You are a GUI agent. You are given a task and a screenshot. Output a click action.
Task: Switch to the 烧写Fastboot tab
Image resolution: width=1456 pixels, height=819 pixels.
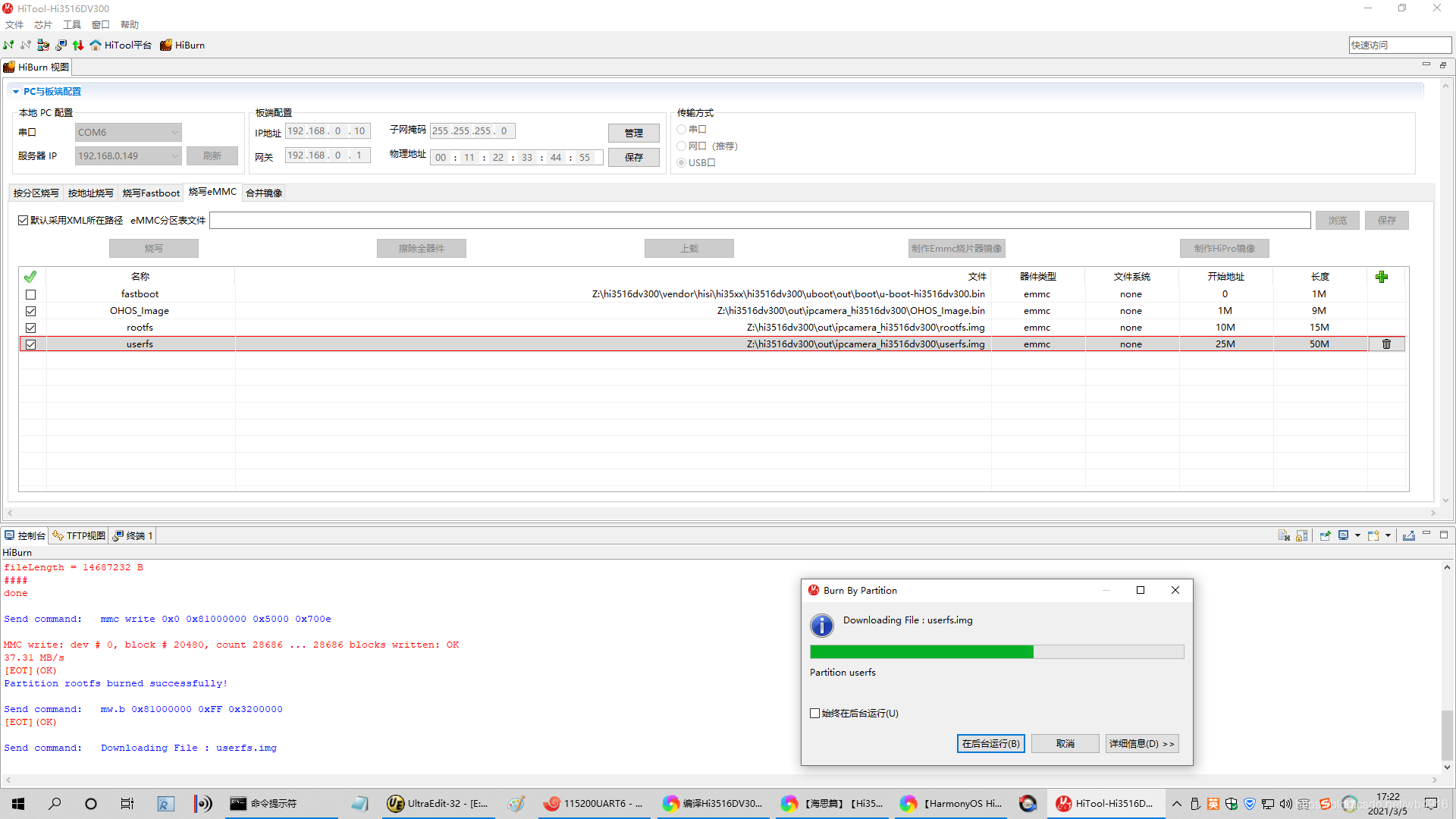[x=151, y=193]
